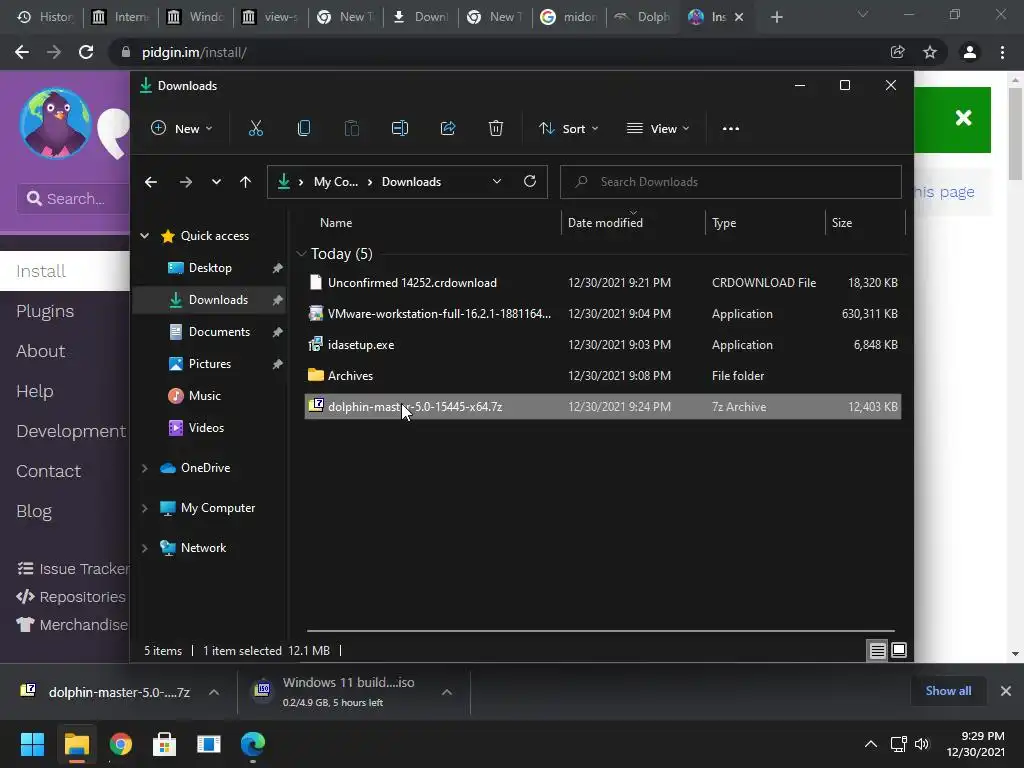Open Microsoft Store from taskbar
1024x768 pixels.
[165, 744]
